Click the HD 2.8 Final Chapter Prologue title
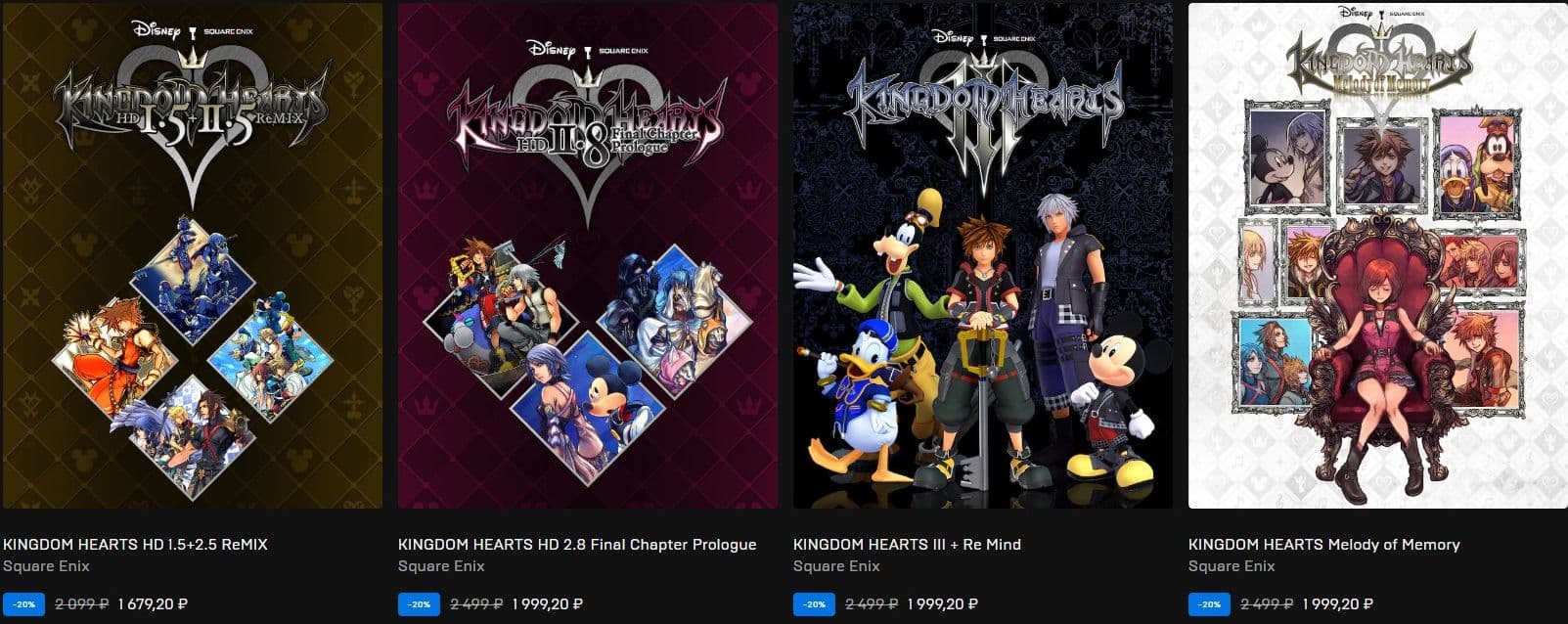Viewport: 1568px width, 624px height. [x=577, y=544]
